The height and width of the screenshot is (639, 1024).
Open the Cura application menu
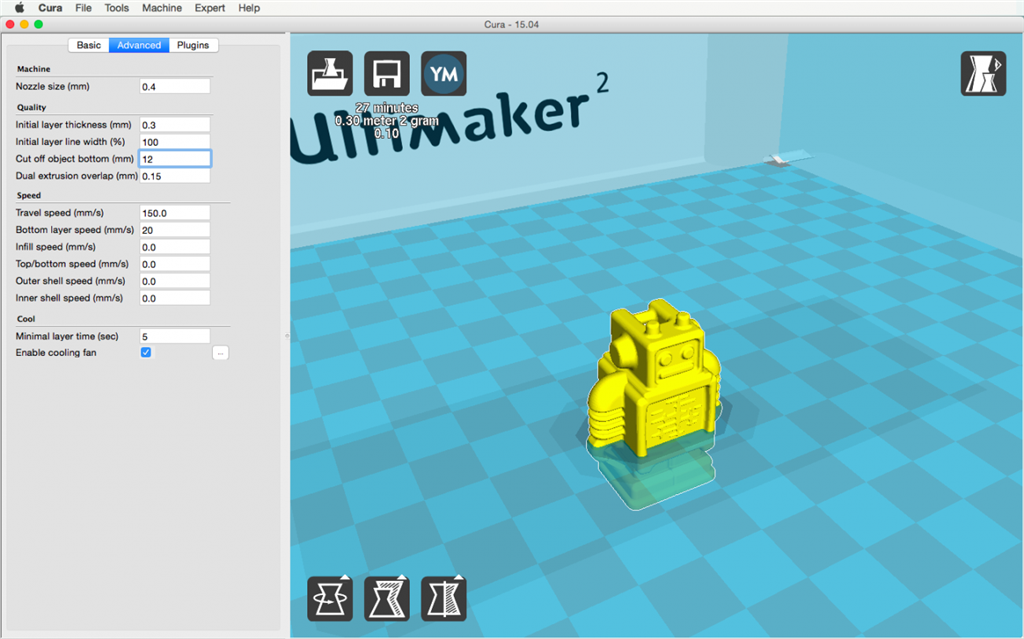tap(50, 8)
